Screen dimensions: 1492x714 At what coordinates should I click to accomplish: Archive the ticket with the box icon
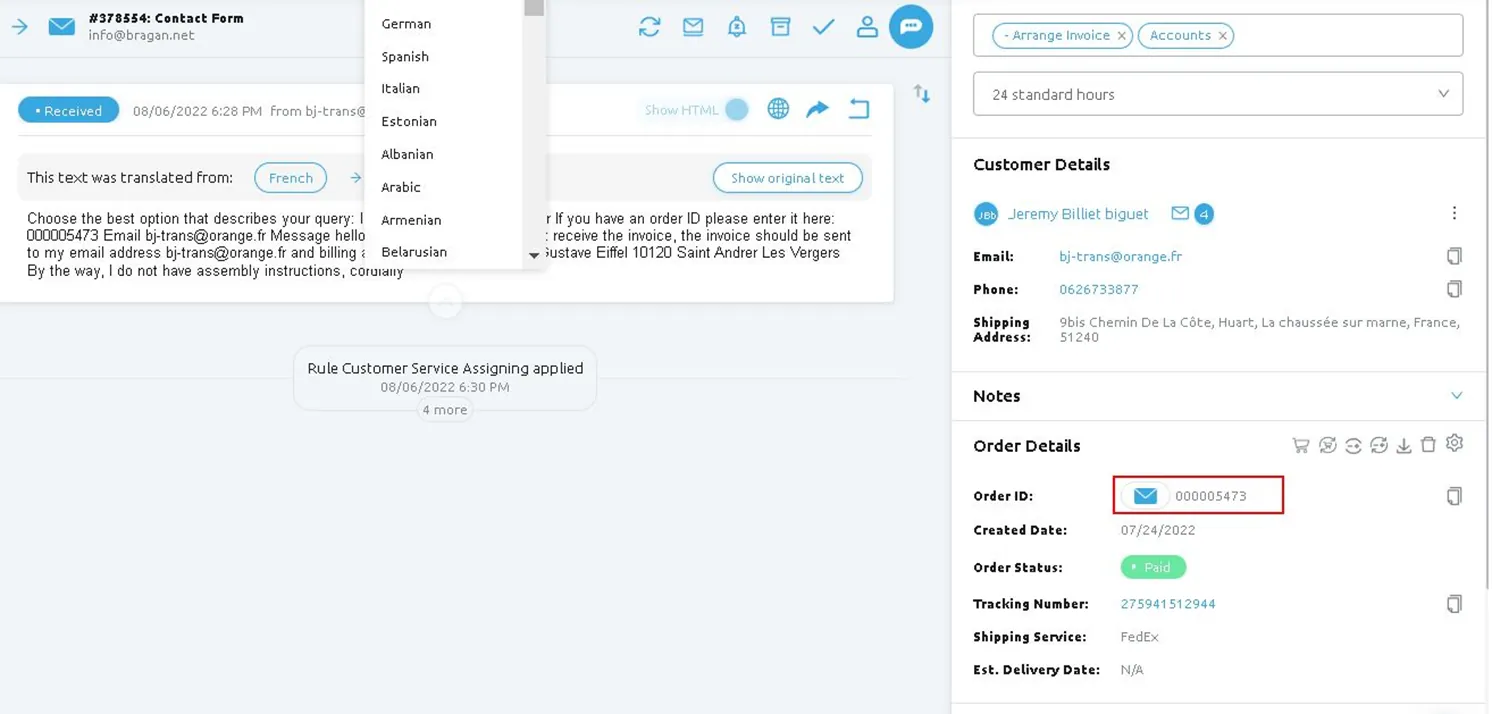point(780,27)
